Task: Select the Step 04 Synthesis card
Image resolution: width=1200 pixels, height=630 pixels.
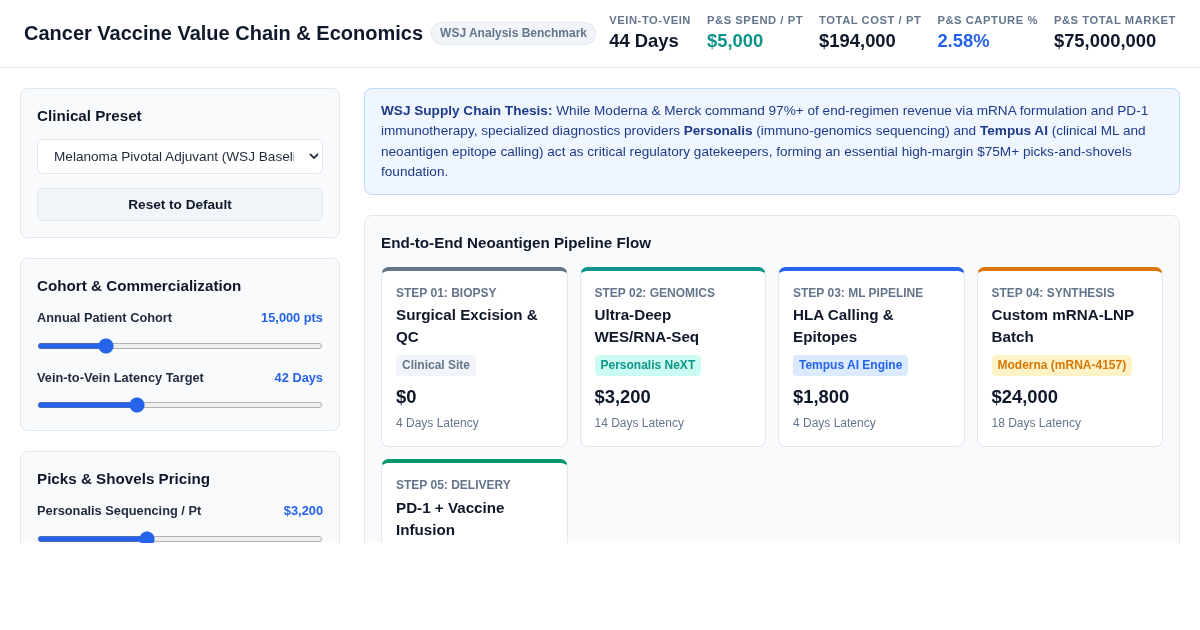Action: tap(1070, 357)
